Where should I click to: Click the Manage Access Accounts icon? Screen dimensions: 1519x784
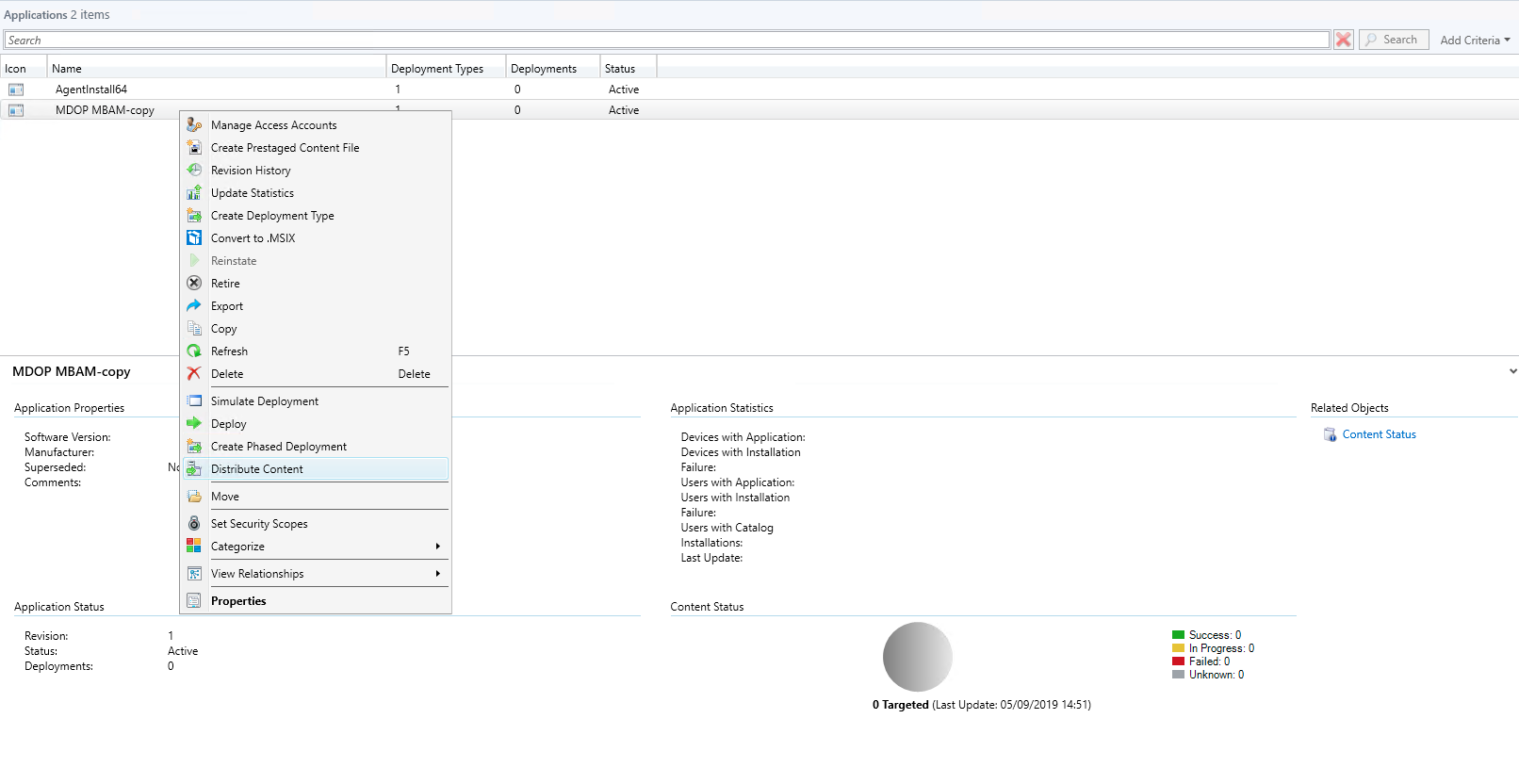coord(194,125)
